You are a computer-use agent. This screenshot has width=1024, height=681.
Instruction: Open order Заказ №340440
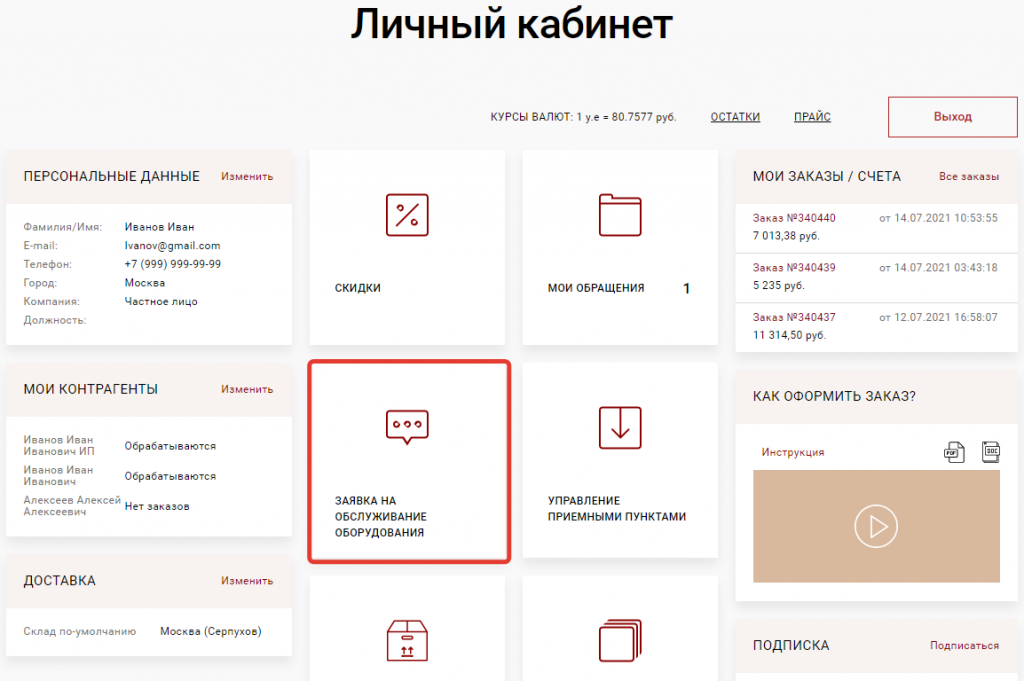[x=793, y=218]
